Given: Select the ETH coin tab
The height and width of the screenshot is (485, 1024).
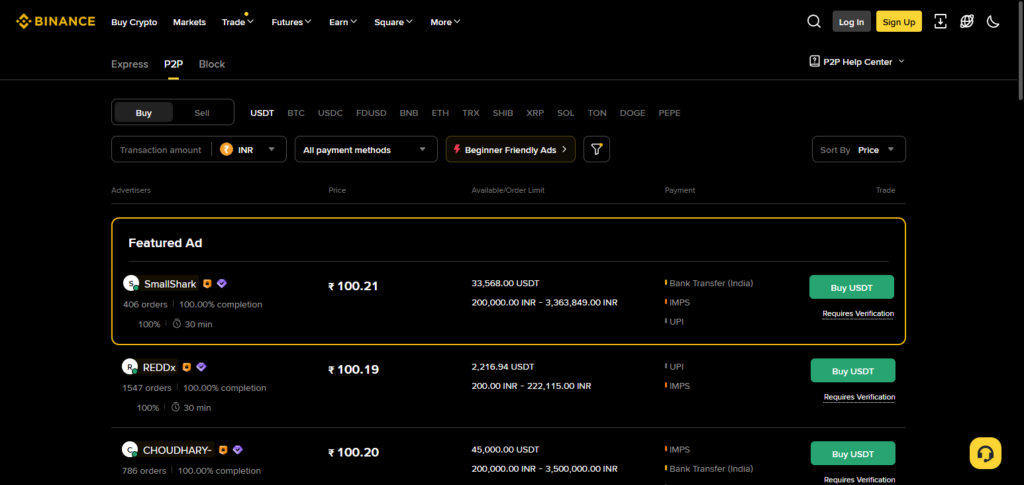Looking at the screenshot, I should coord(440,113).
